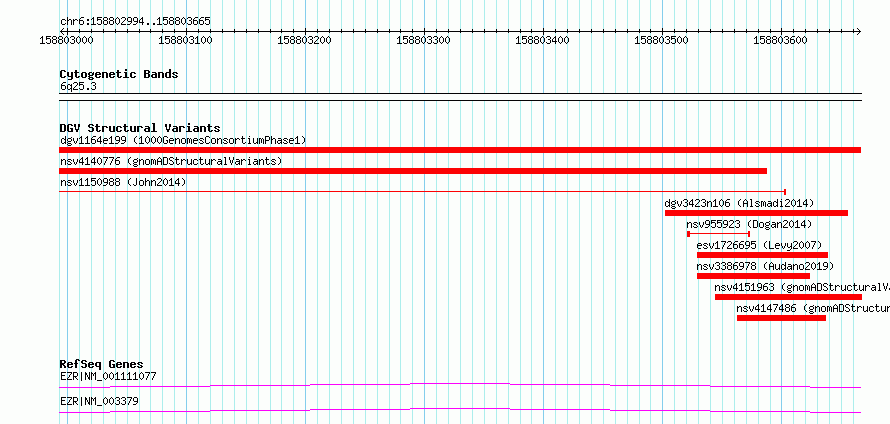Click the nsv4147486 label text
Screen dimensions: 890x424
[x=766, y=308]
